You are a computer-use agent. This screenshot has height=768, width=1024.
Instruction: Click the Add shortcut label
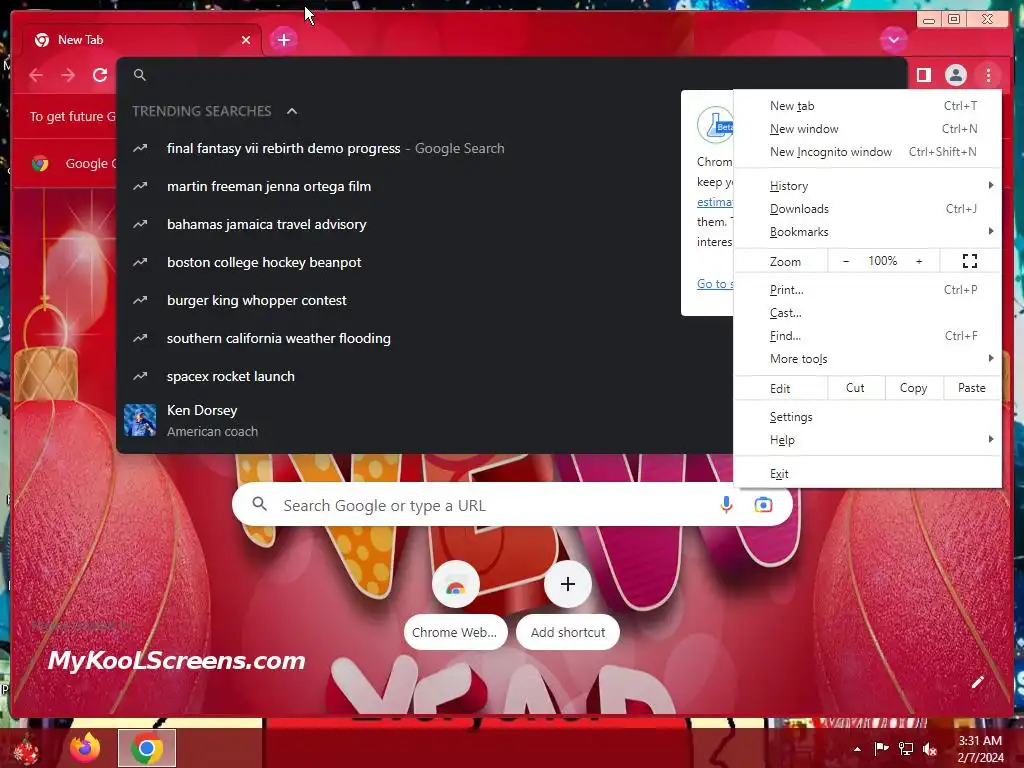pos(568,632)
